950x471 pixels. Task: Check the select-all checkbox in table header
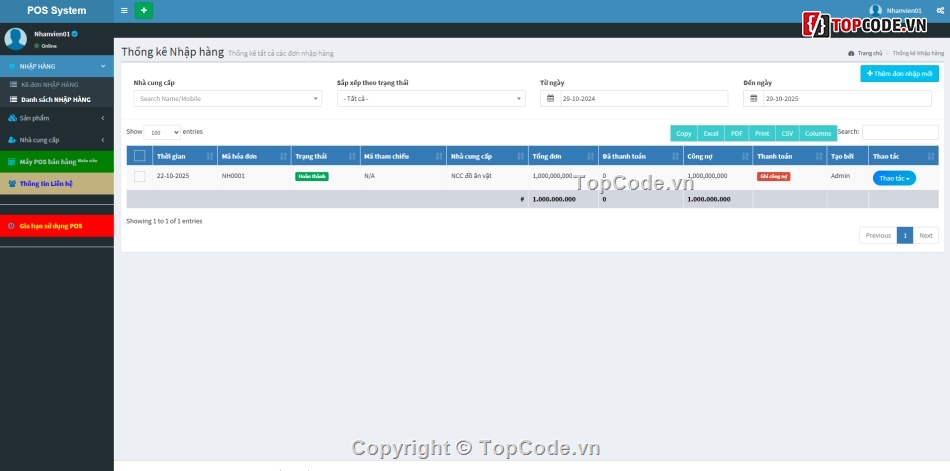(139, 156)
